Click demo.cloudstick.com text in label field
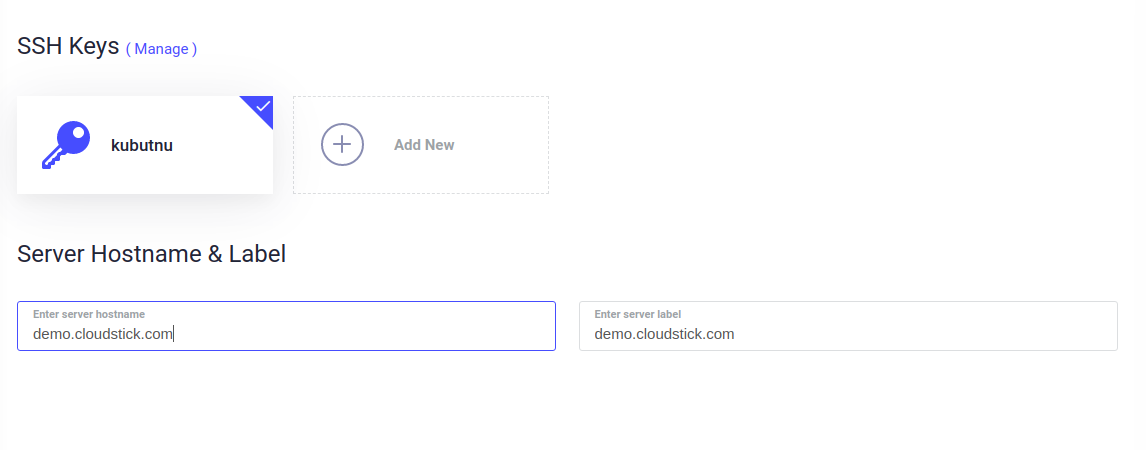The width and height of the screenshot is (1146, 450). tap(664, 334)
